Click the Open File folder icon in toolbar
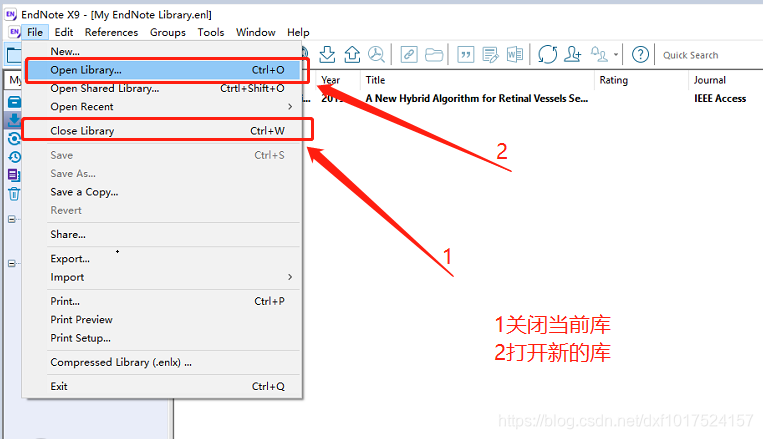763x439 pixels. (434, 55)
